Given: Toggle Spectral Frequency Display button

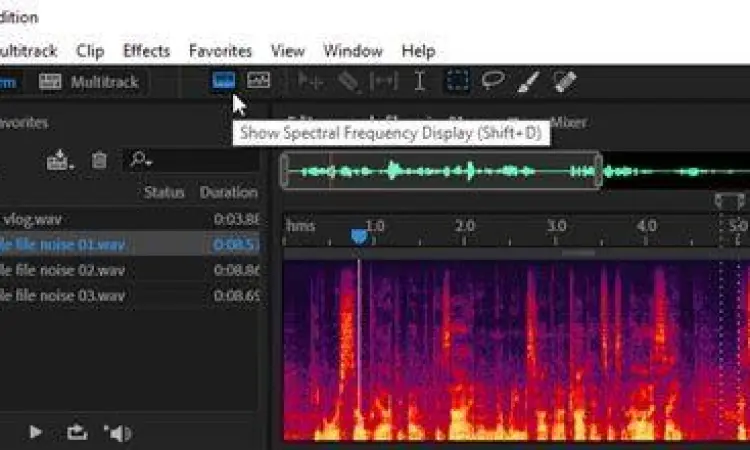Looking at the screenshot, I should [x=223, y=80].
